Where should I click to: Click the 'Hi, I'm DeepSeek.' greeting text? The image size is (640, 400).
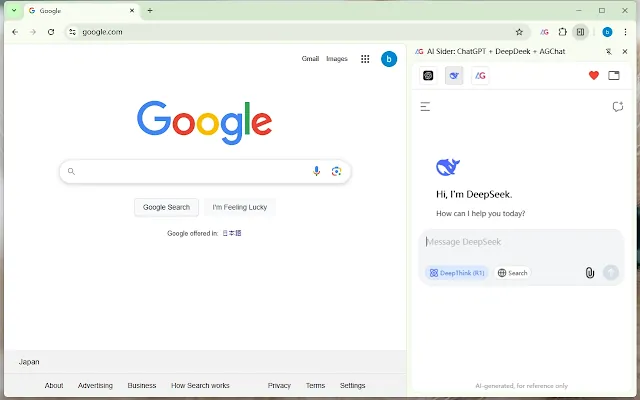474,194
